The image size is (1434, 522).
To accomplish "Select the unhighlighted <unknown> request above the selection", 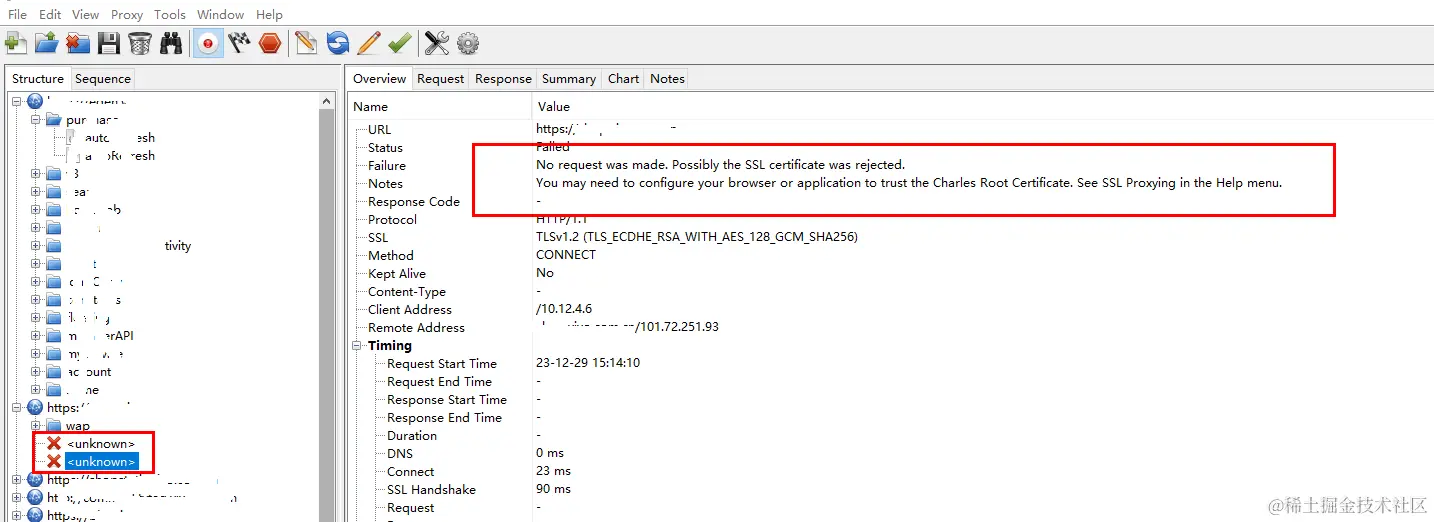I will pos(101,444).
